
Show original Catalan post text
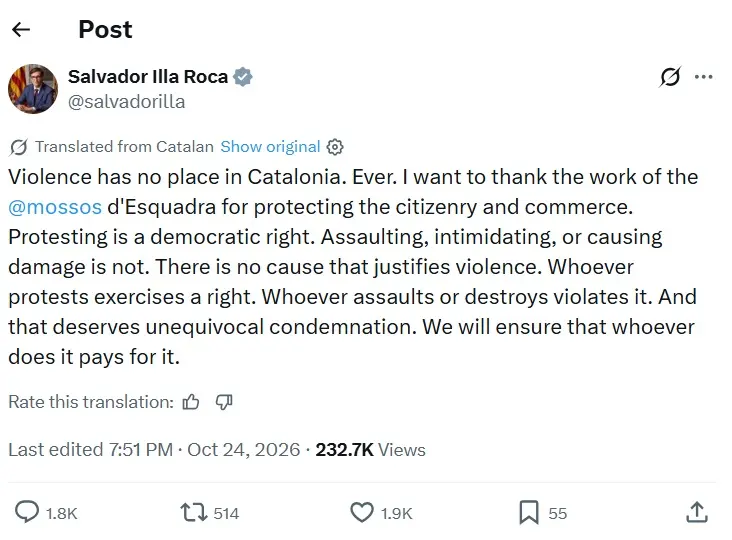click(270, 147)
